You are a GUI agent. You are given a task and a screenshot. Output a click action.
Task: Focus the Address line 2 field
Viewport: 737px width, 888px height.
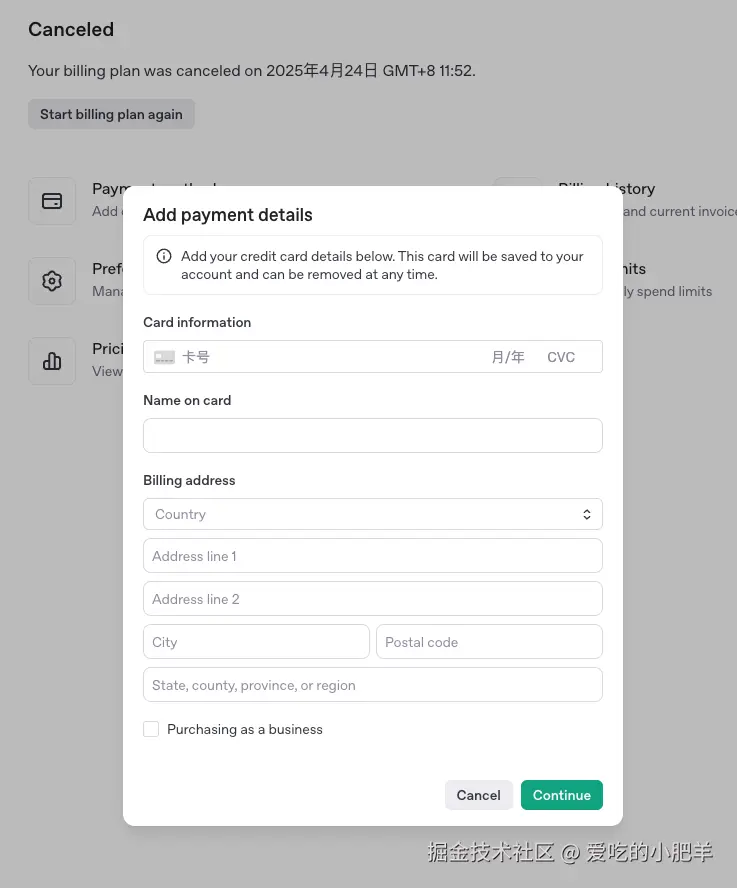[372, 599]
